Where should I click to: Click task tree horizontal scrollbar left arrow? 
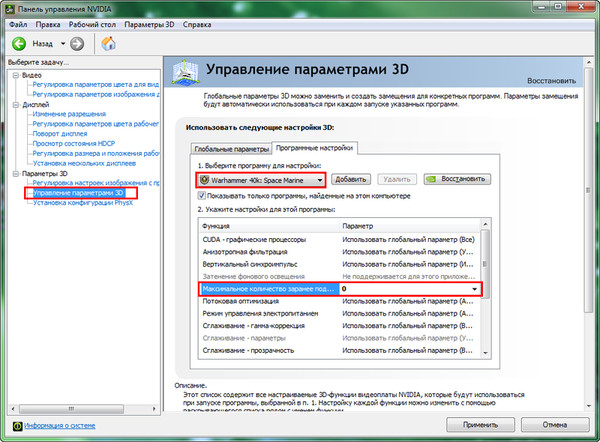pos(13,409)
